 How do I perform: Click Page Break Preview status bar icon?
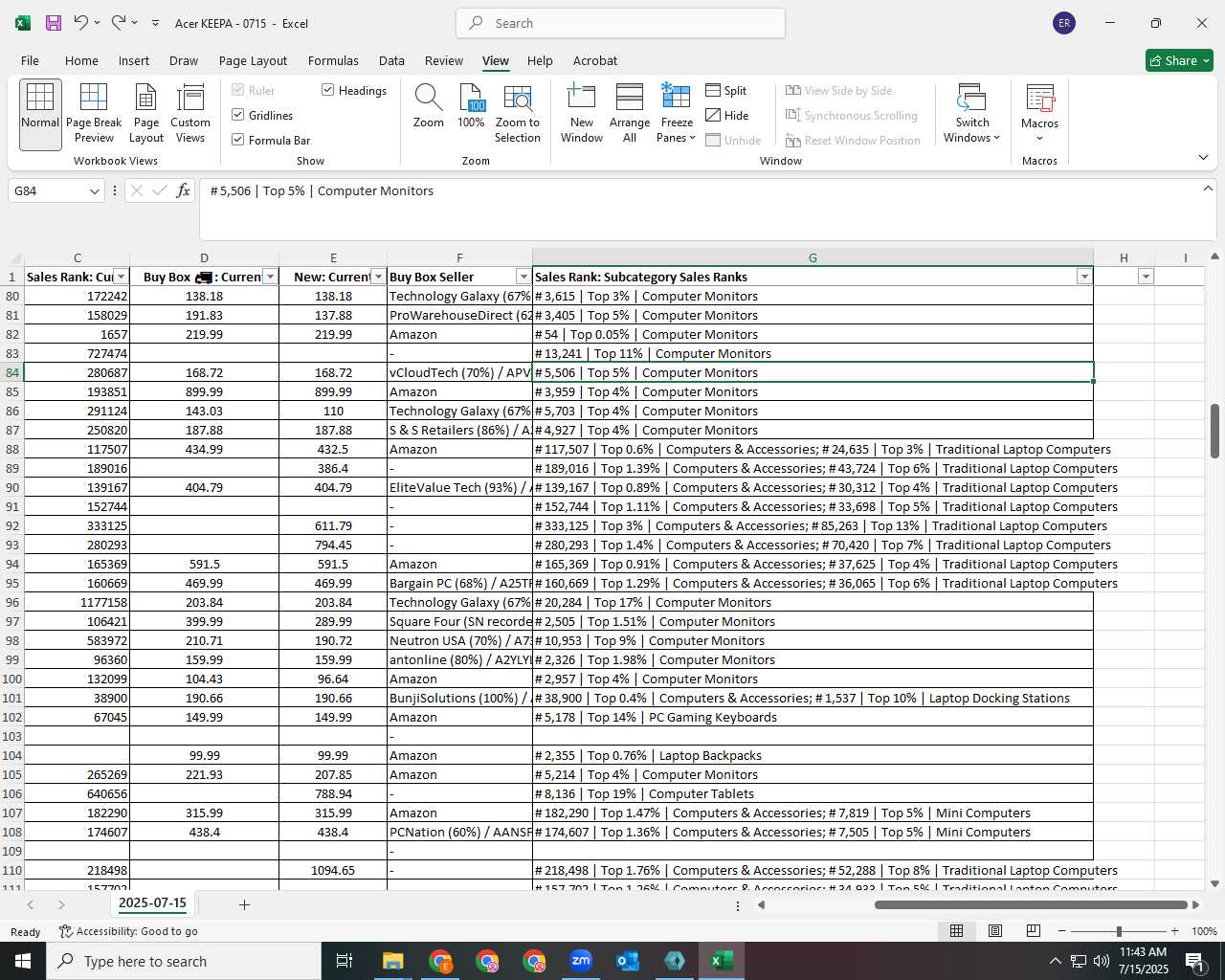[1034, 931]
